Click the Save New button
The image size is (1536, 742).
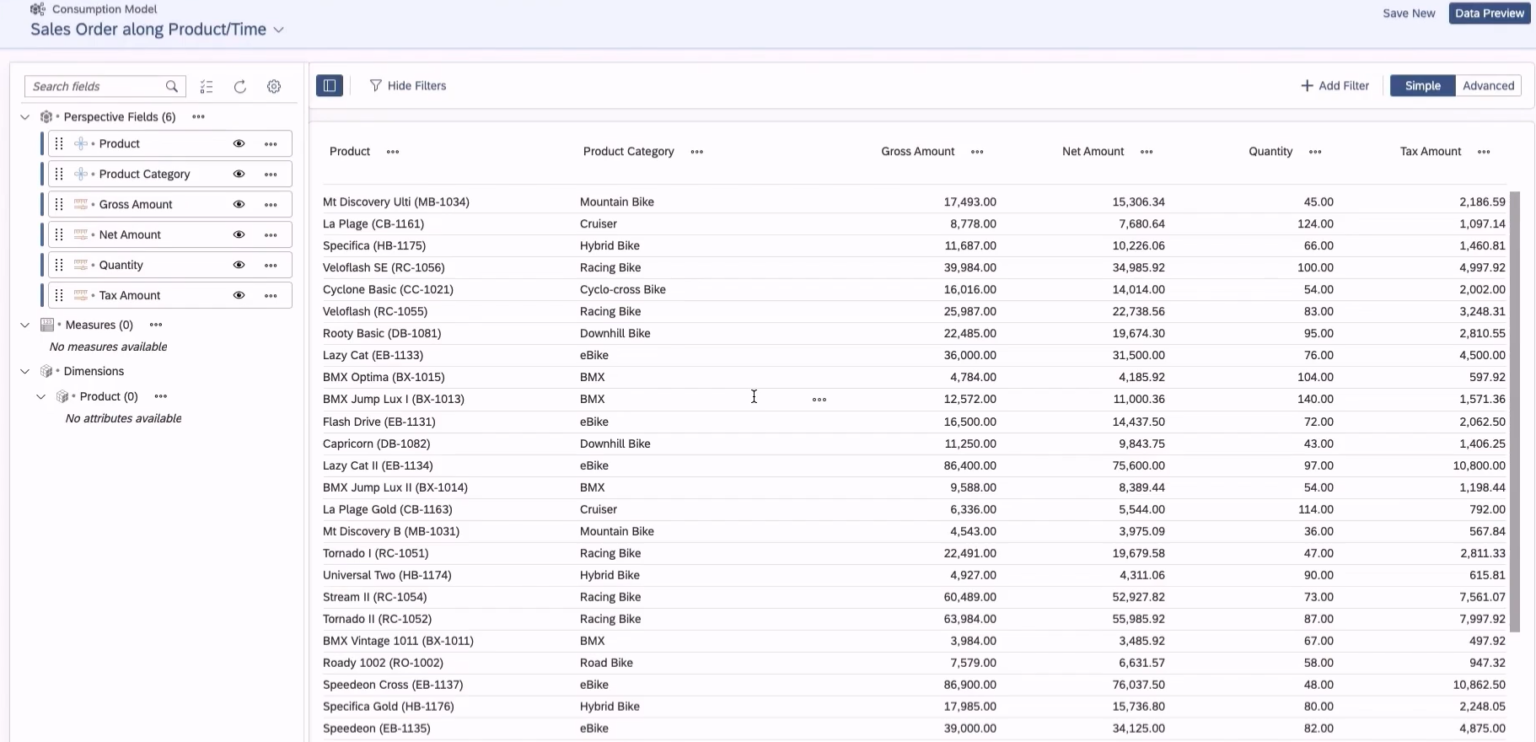coord(1409,13)
